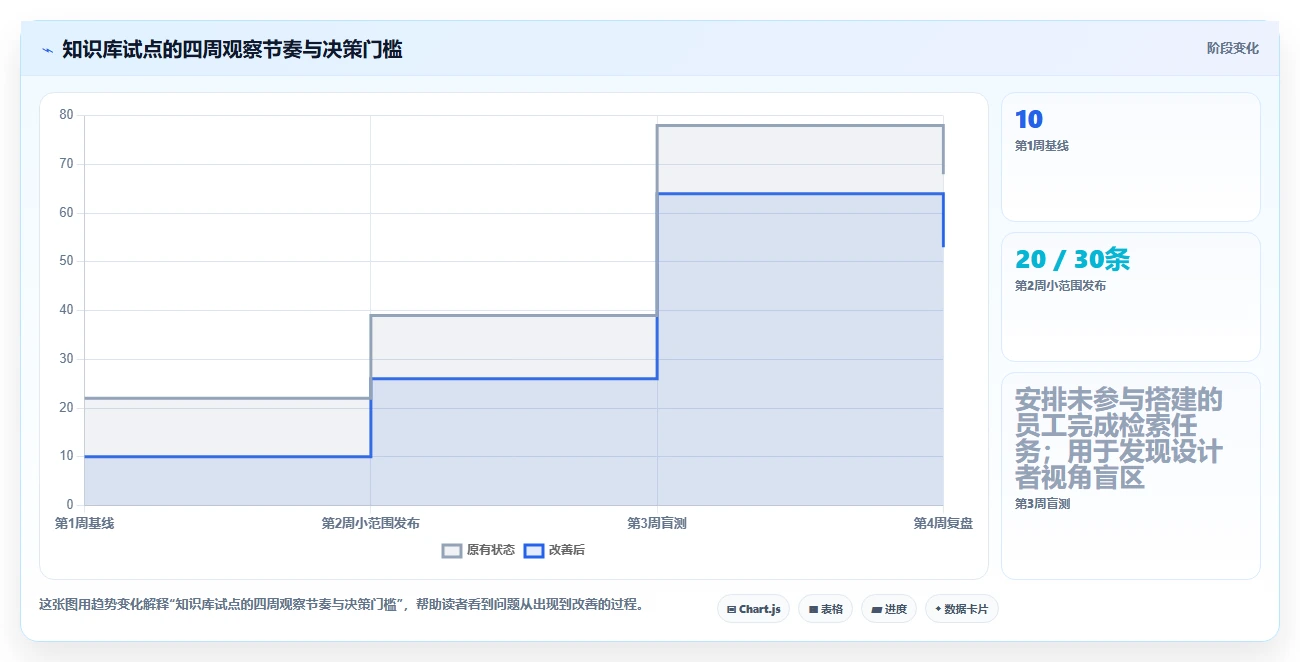Viewport: 1300px width, 662px height.
Task: Click the 数据卡片 tag
Action: (x=961, y=609)
